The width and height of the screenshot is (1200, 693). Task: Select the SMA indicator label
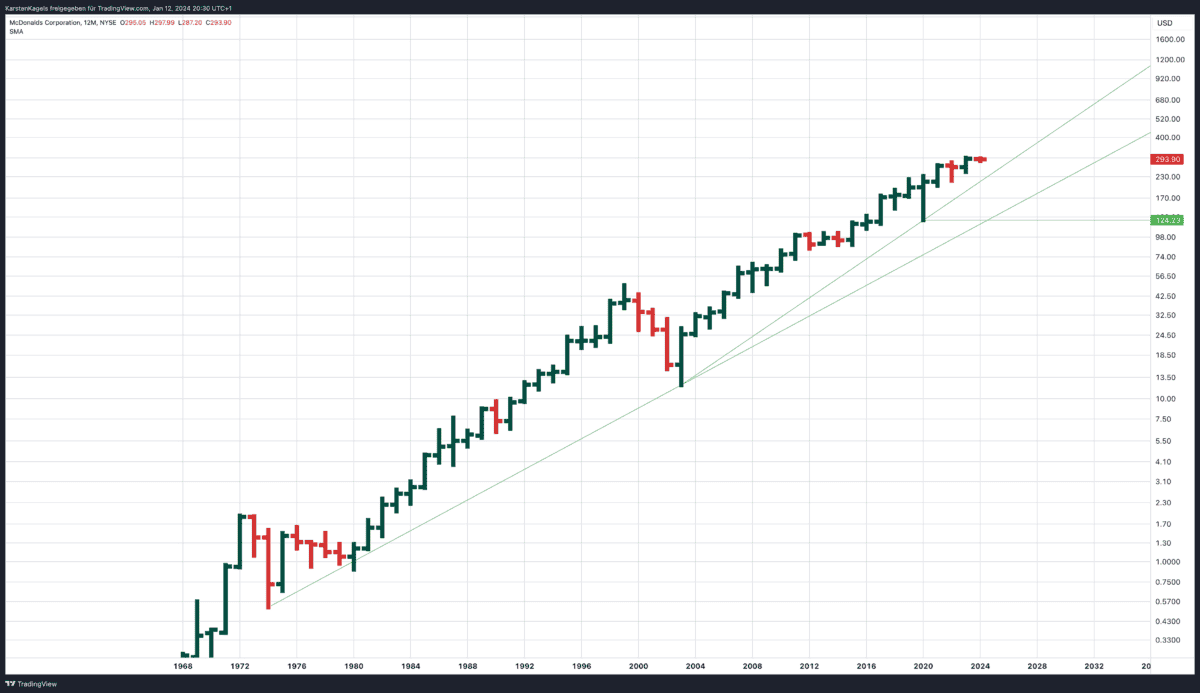tap(16, 31)
